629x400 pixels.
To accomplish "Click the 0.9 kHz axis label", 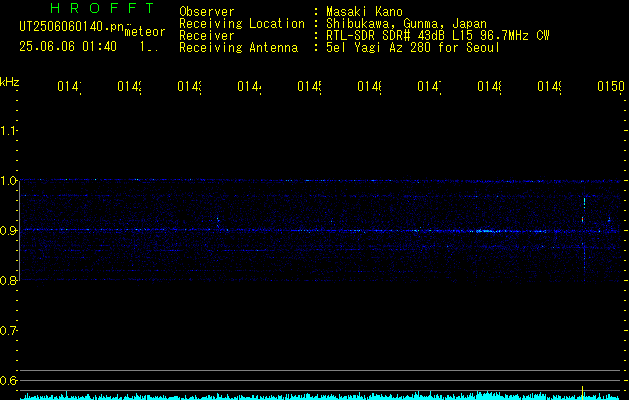I will (8, 231).
